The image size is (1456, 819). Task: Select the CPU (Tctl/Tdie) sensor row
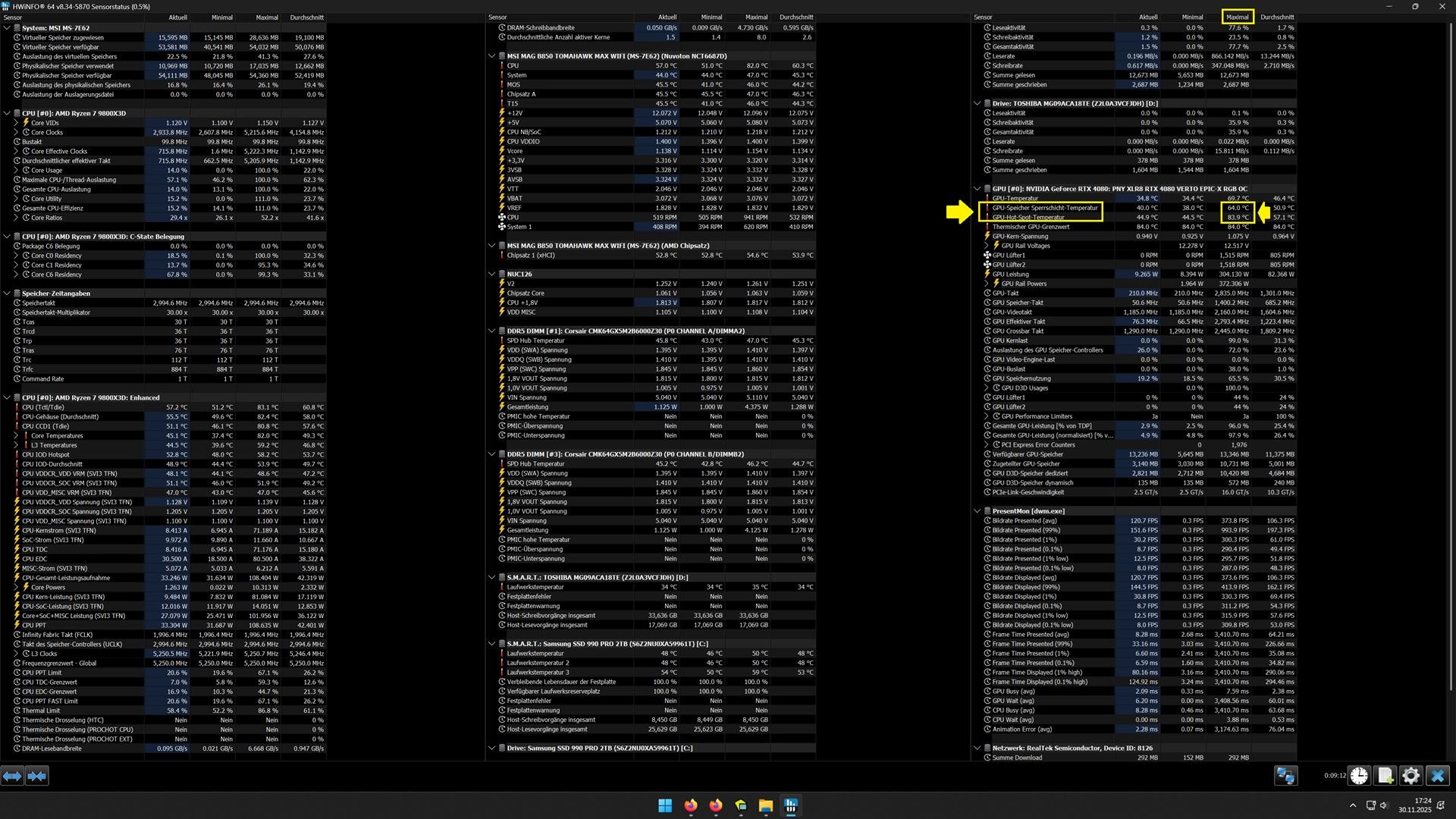[x=43, y=407]
